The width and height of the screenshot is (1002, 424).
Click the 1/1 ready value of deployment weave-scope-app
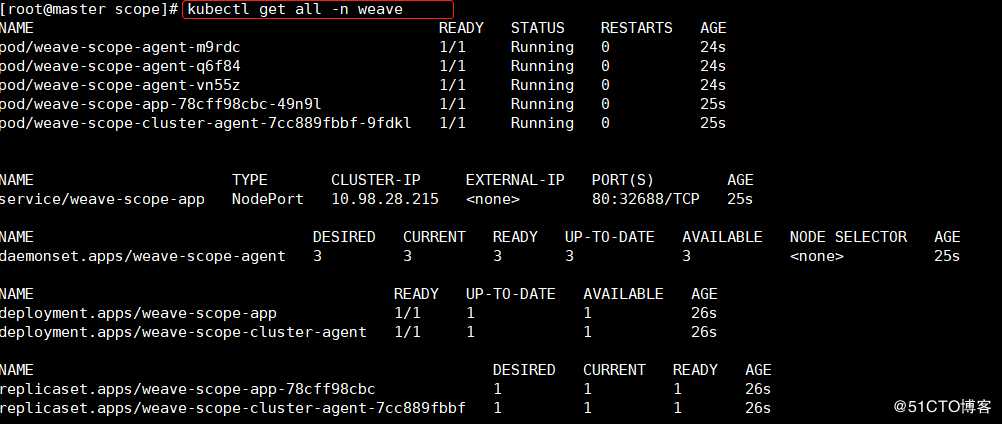[407, 313]
